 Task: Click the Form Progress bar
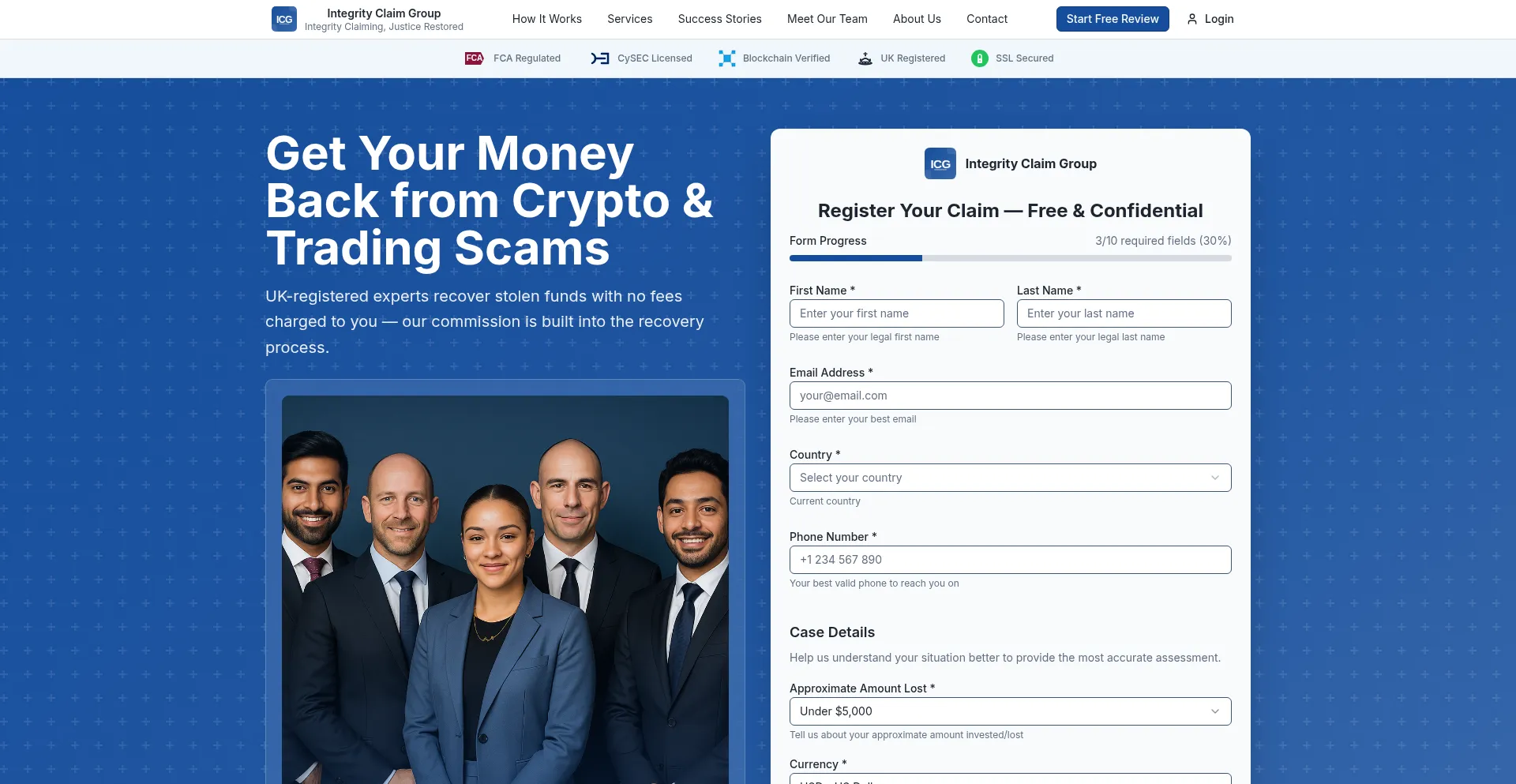[x=1011, y=258]
